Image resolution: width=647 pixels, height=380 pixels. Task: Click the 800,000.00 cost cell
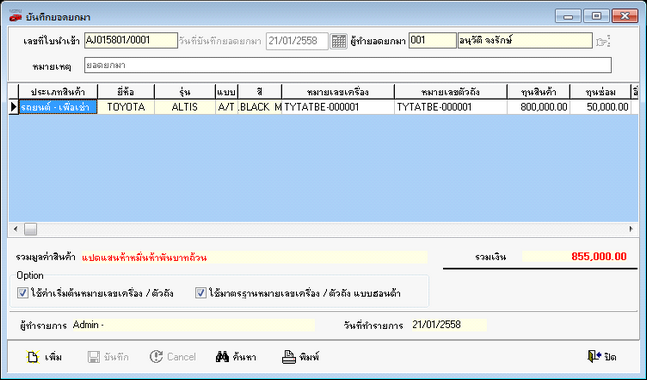click(538, 107)
